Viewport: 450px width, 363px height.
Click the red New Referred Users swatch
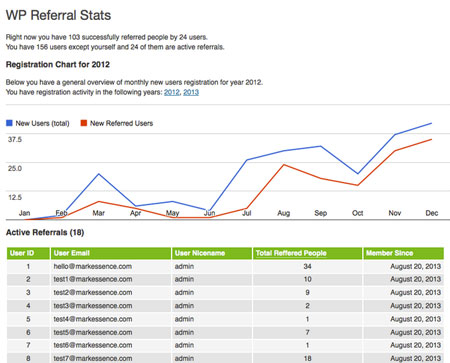(84, 123)
